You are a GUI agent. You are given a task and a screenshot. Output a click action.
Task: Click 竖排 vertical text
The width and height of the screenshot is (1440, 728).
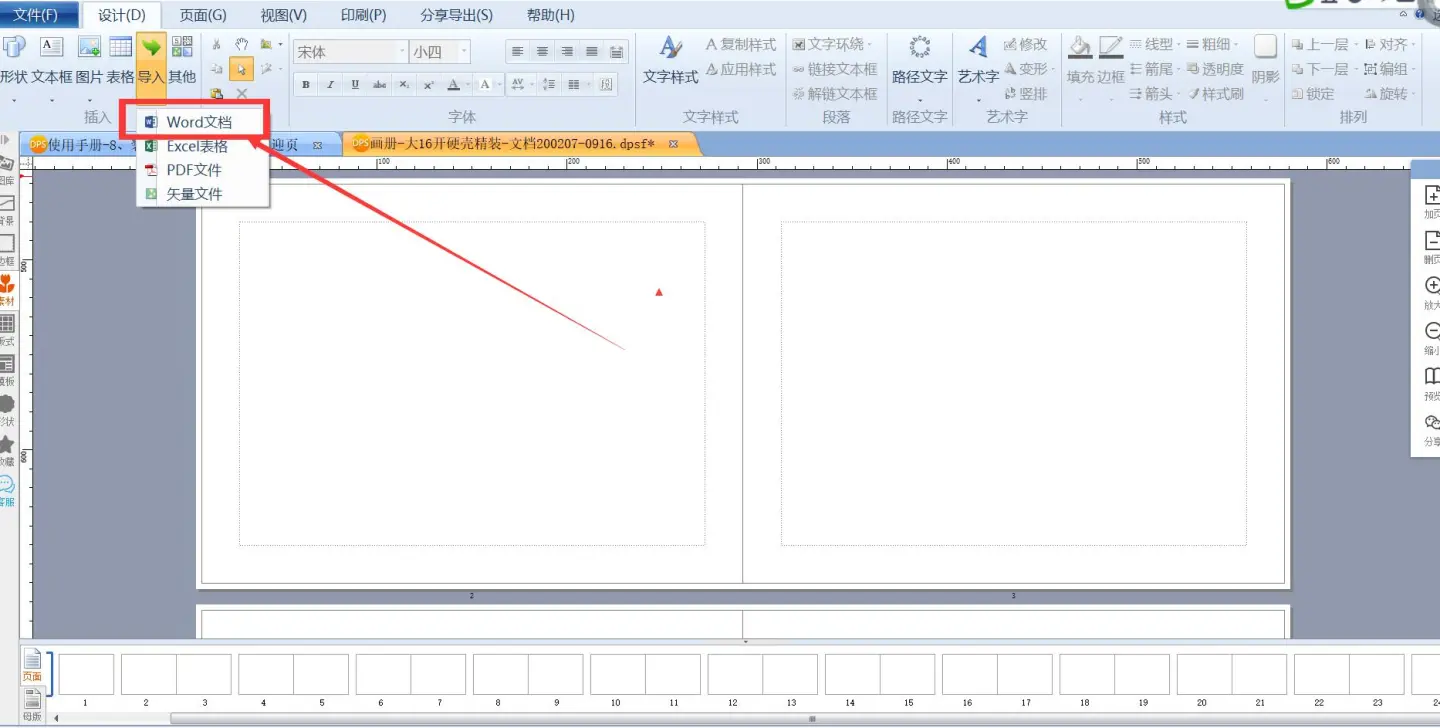tap(1026, 94)
